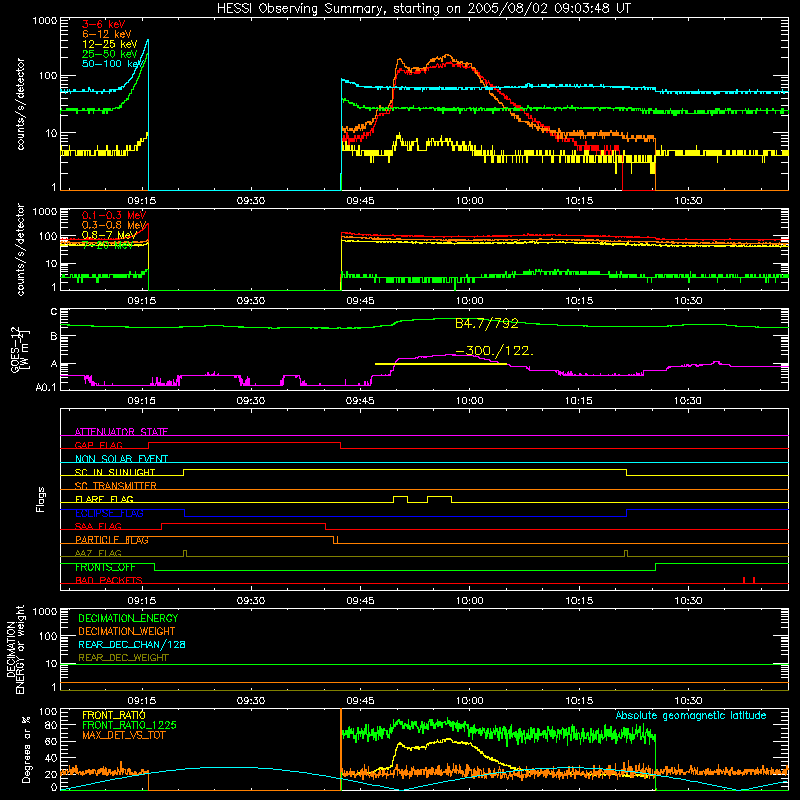Select the 12-25 keV legend label
The image size is (800, 800).
[x=110, y=44]
